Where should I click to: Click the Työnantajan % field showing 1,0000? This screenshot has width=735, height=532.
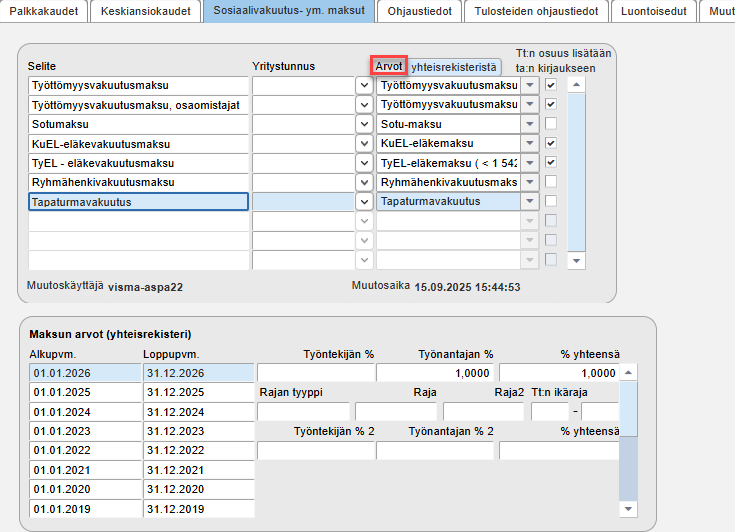tap(435, 373)
